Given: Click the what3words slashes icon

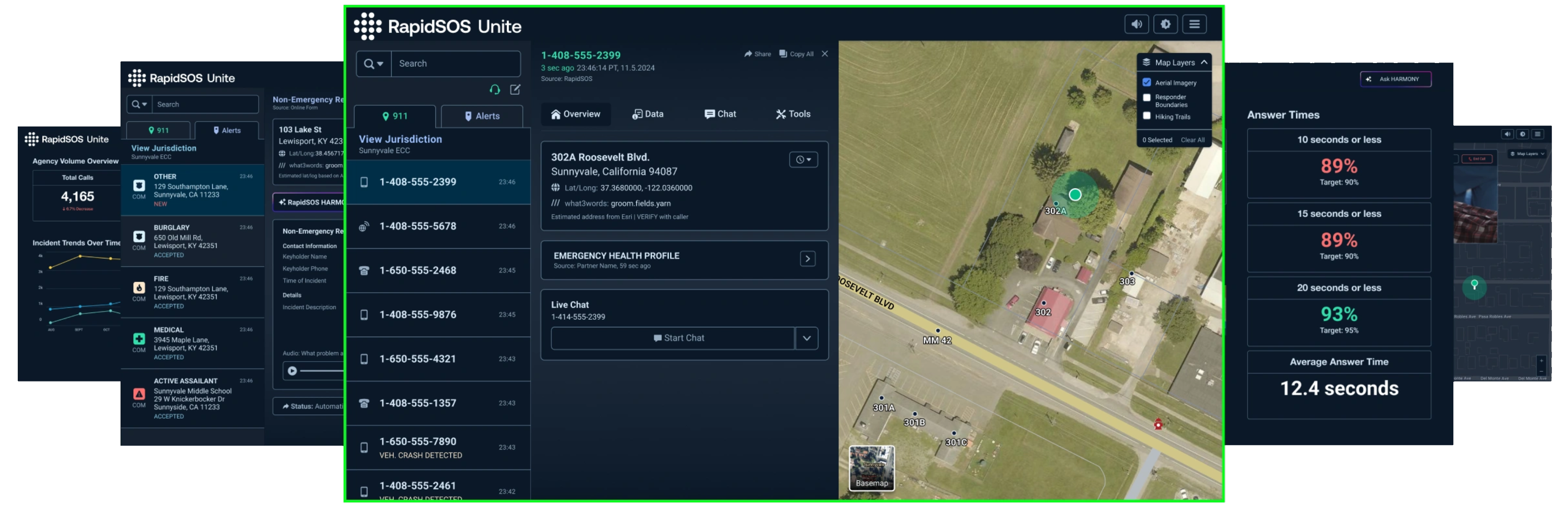Looking at the screenshot, I should [555, 203].
